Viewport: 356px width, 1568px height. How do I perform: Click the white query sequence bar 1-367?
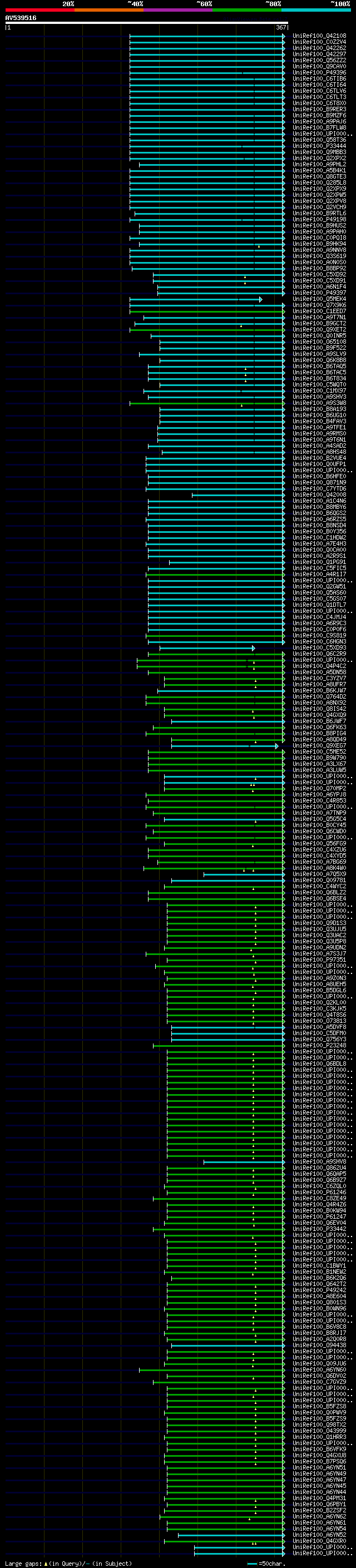coord(146,23)
